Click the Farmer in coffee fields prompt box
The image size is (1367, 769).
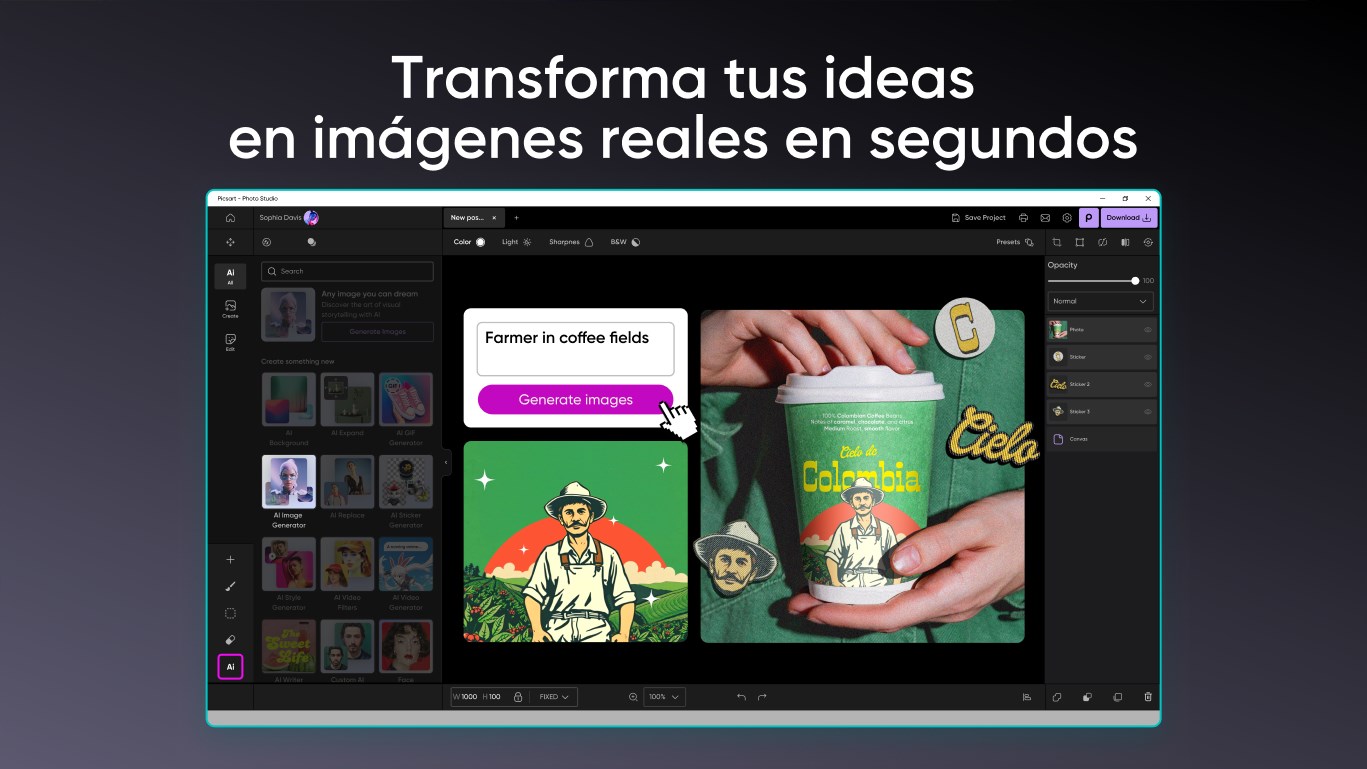pos(575,348)
